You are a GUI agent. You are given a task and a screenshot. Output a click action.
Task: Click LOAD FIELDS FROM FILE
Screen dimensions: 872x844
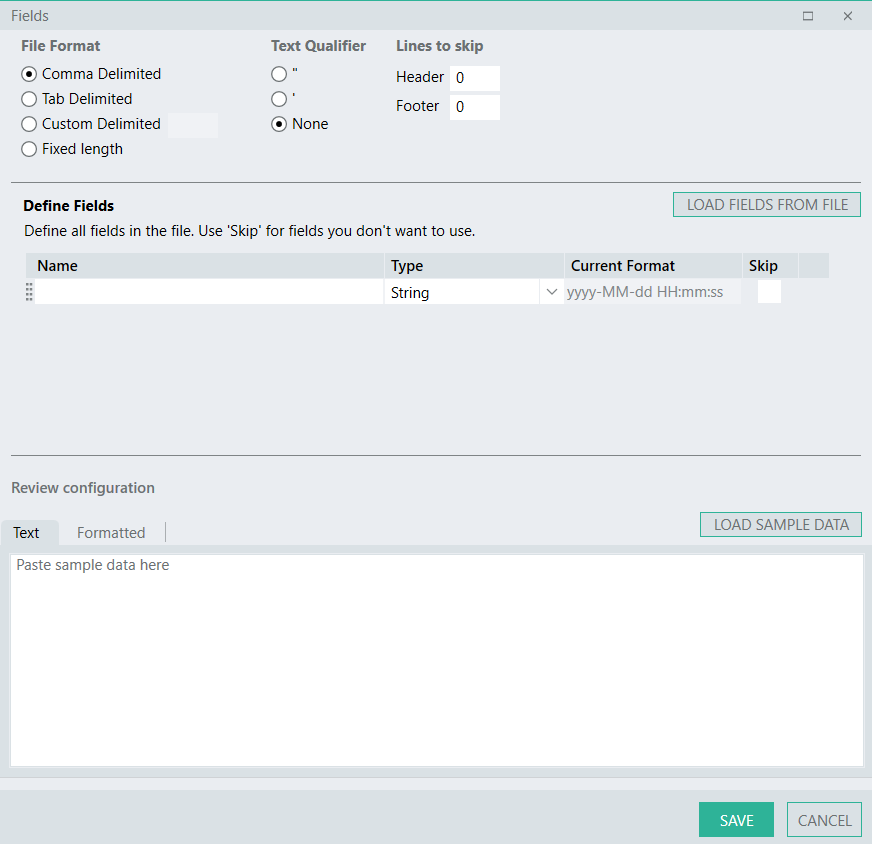click(766, 204)
